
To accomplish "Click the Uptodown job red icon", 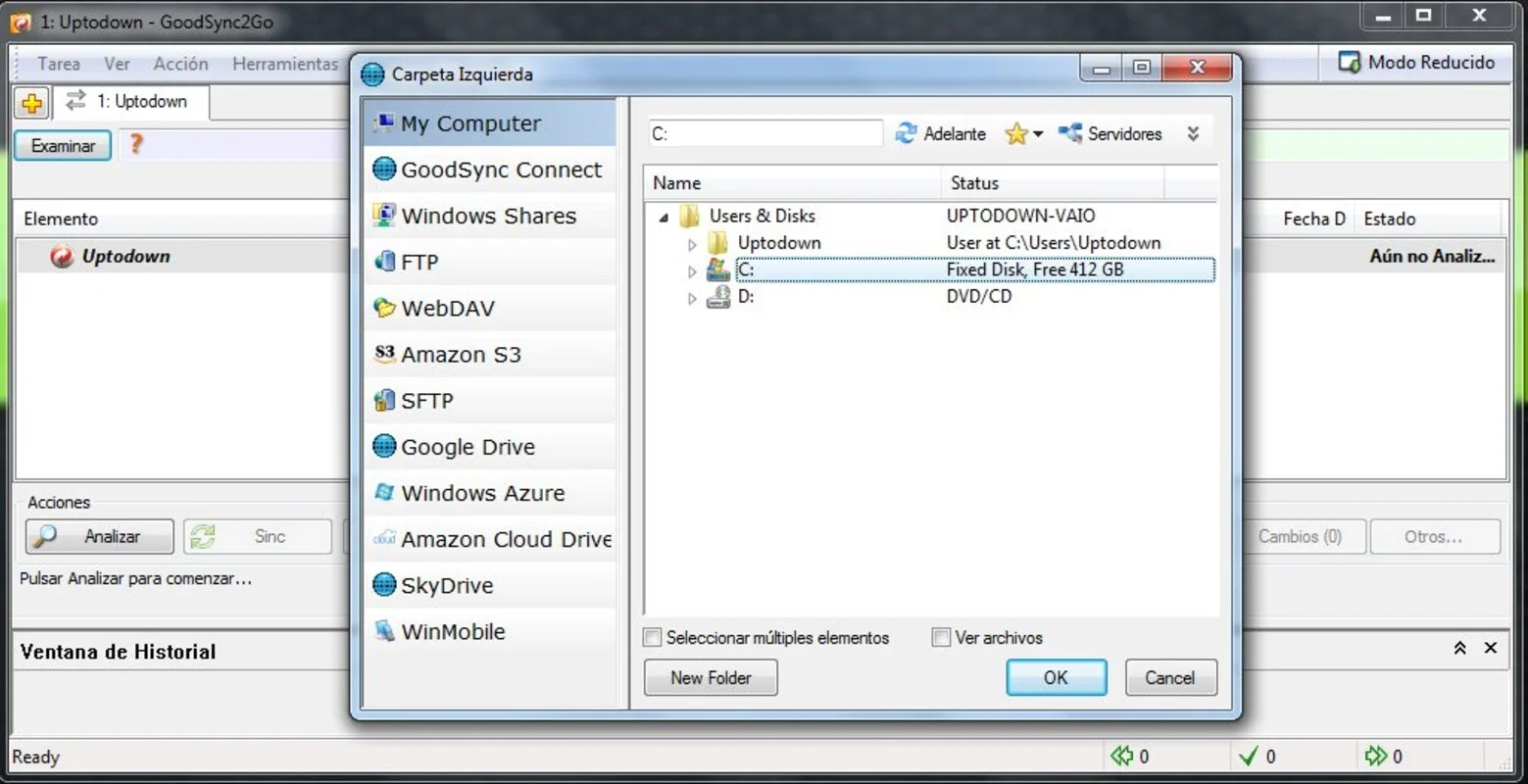I will pyautogui.click(x=62, y=256).
